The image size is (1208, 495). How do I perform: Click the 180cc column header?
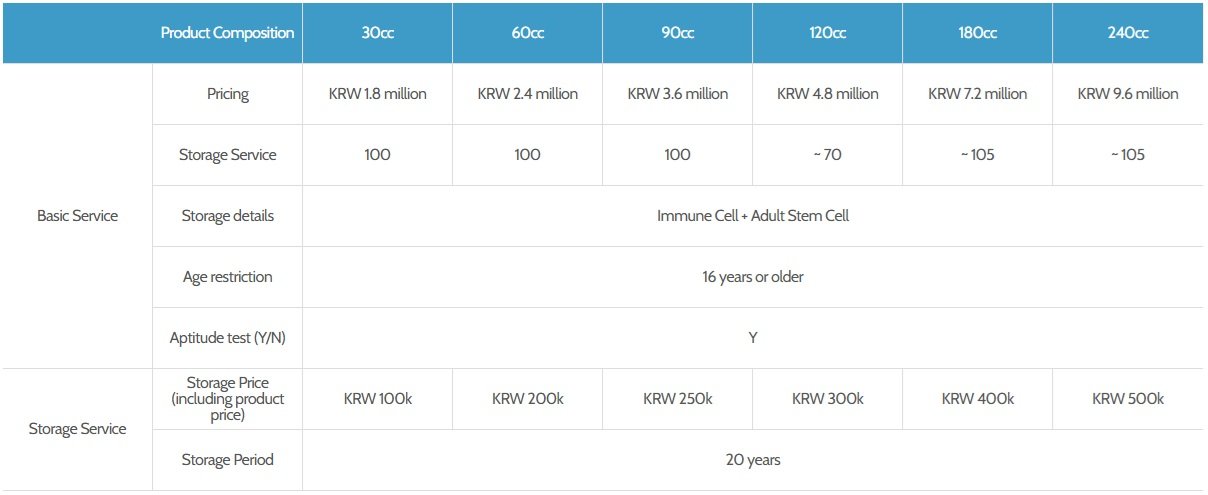point(977,32)
